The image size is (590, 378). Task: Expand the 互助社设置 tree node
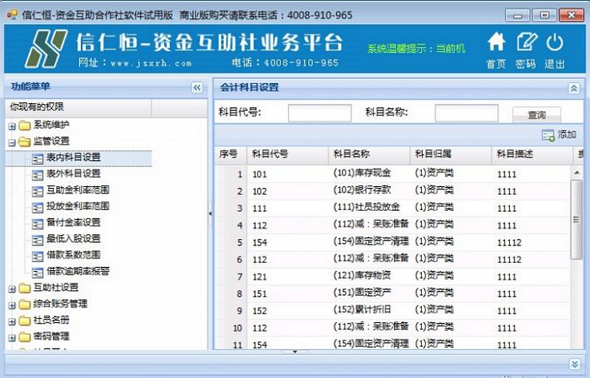[12, 289]
